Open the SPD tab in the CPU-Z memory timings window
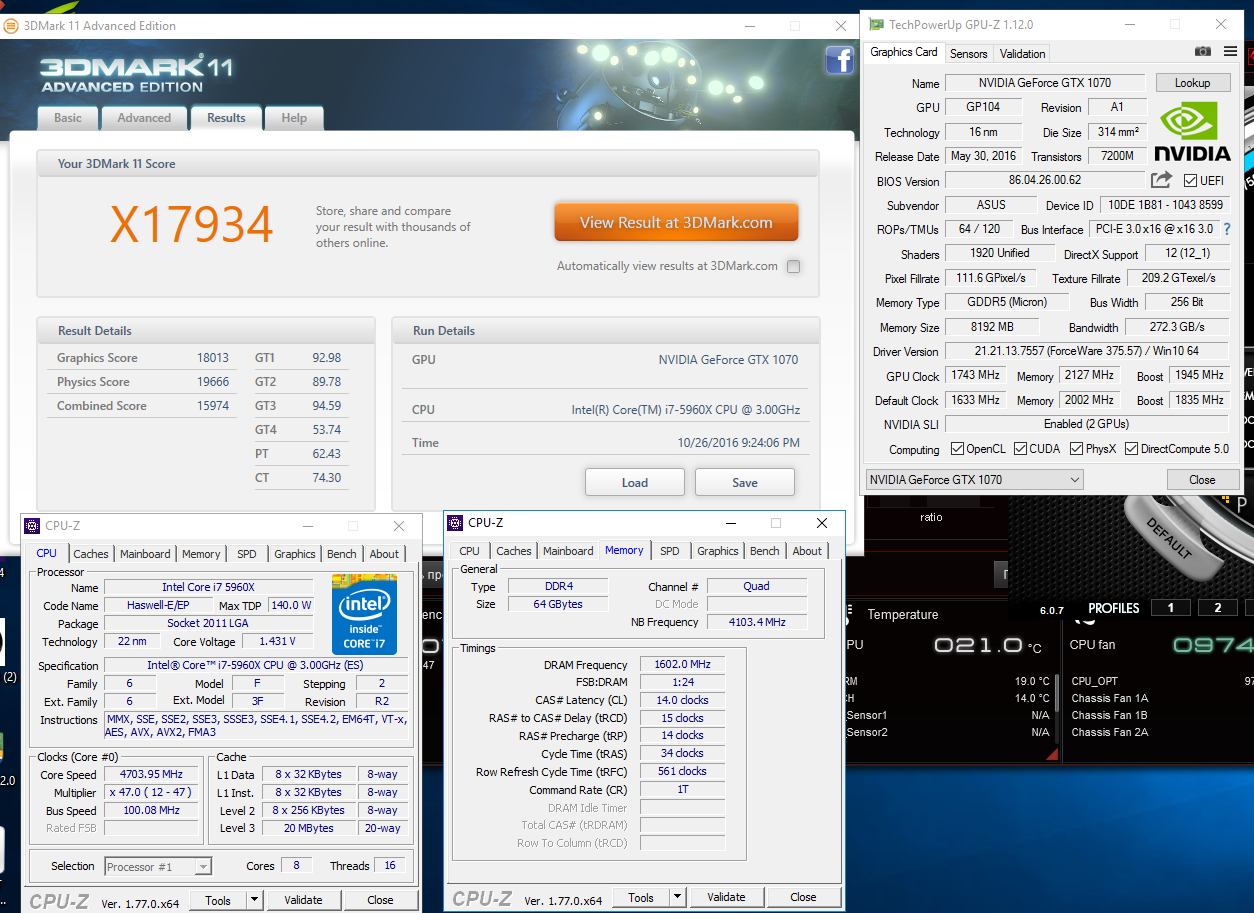Screen dimensions: 1254x913 (x=670, y=551)
